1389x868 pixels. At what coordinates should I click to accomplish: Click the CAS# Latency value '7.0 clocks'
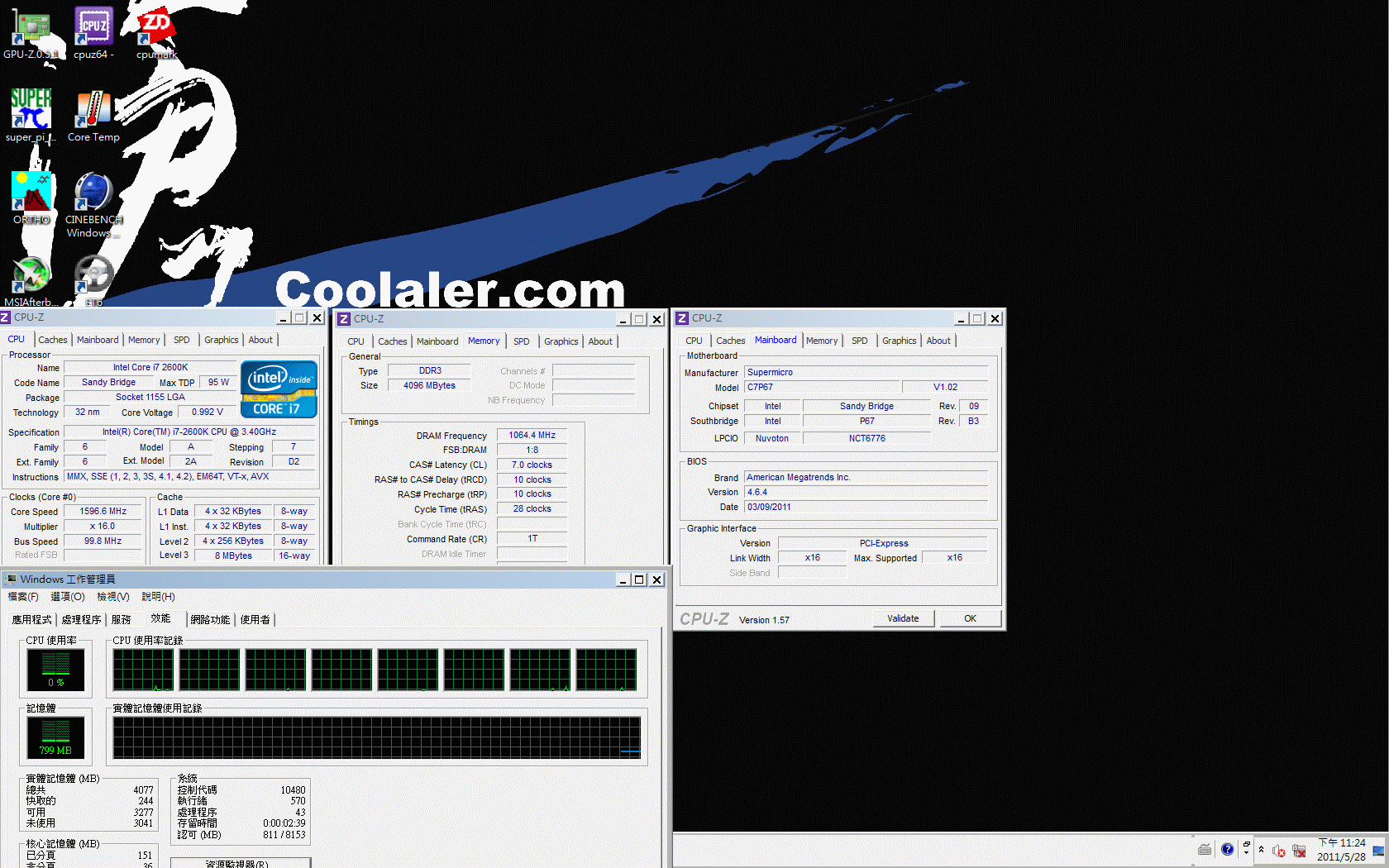click(532, 465)
